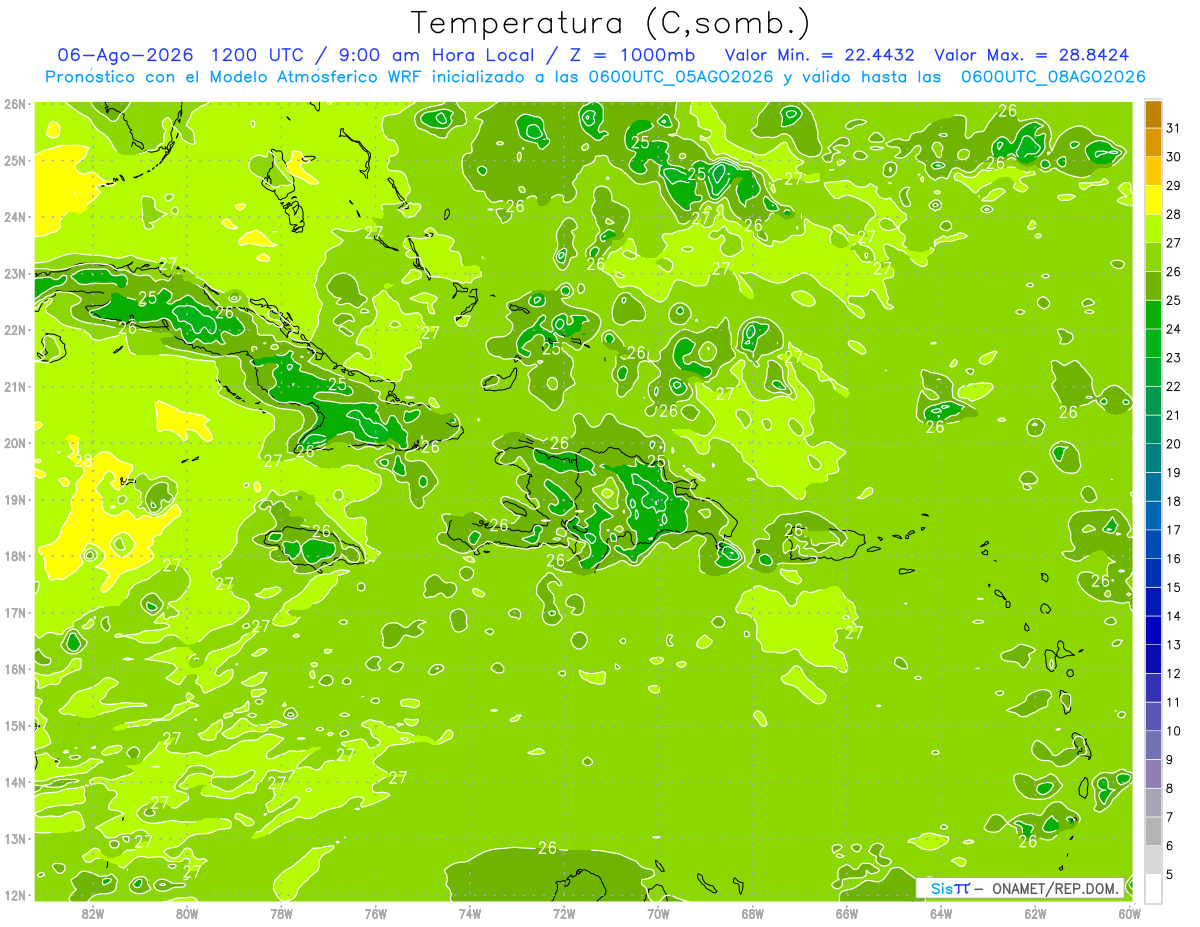Click the "60W" longitude axis label
1200x927 pixels.
(1129, 912)
